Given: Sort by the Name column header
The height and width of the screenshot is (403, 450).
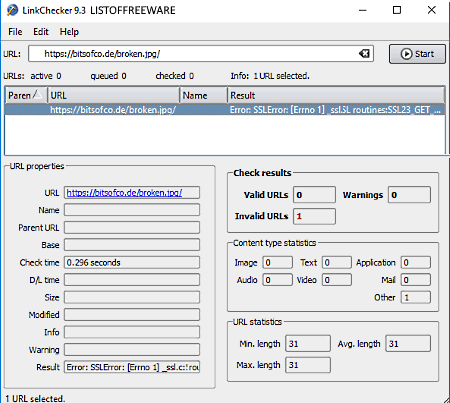Looking at the screenshot, I should coord(204,95).
